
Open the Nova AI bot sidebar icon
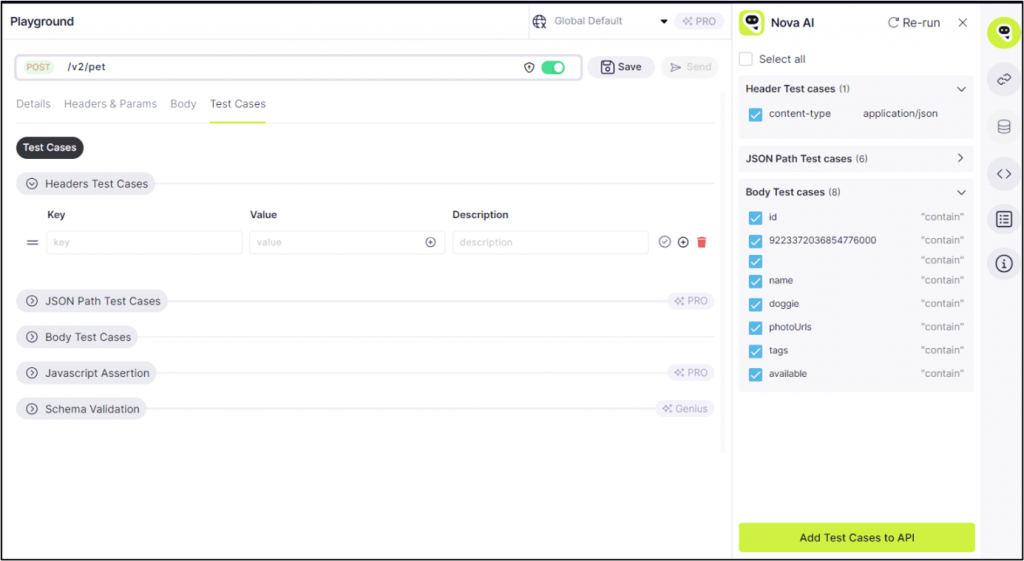coord(1004,33)
